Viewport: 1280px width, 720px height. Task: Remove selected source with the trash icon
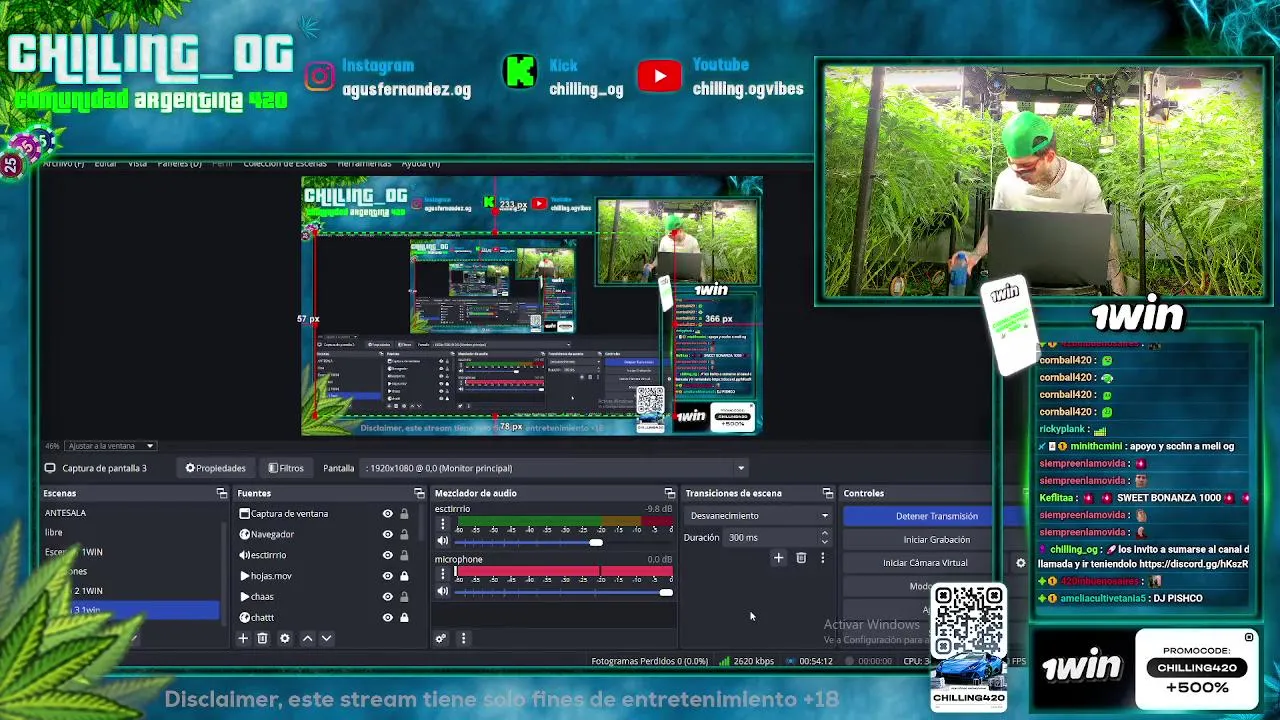click(263, 638)
